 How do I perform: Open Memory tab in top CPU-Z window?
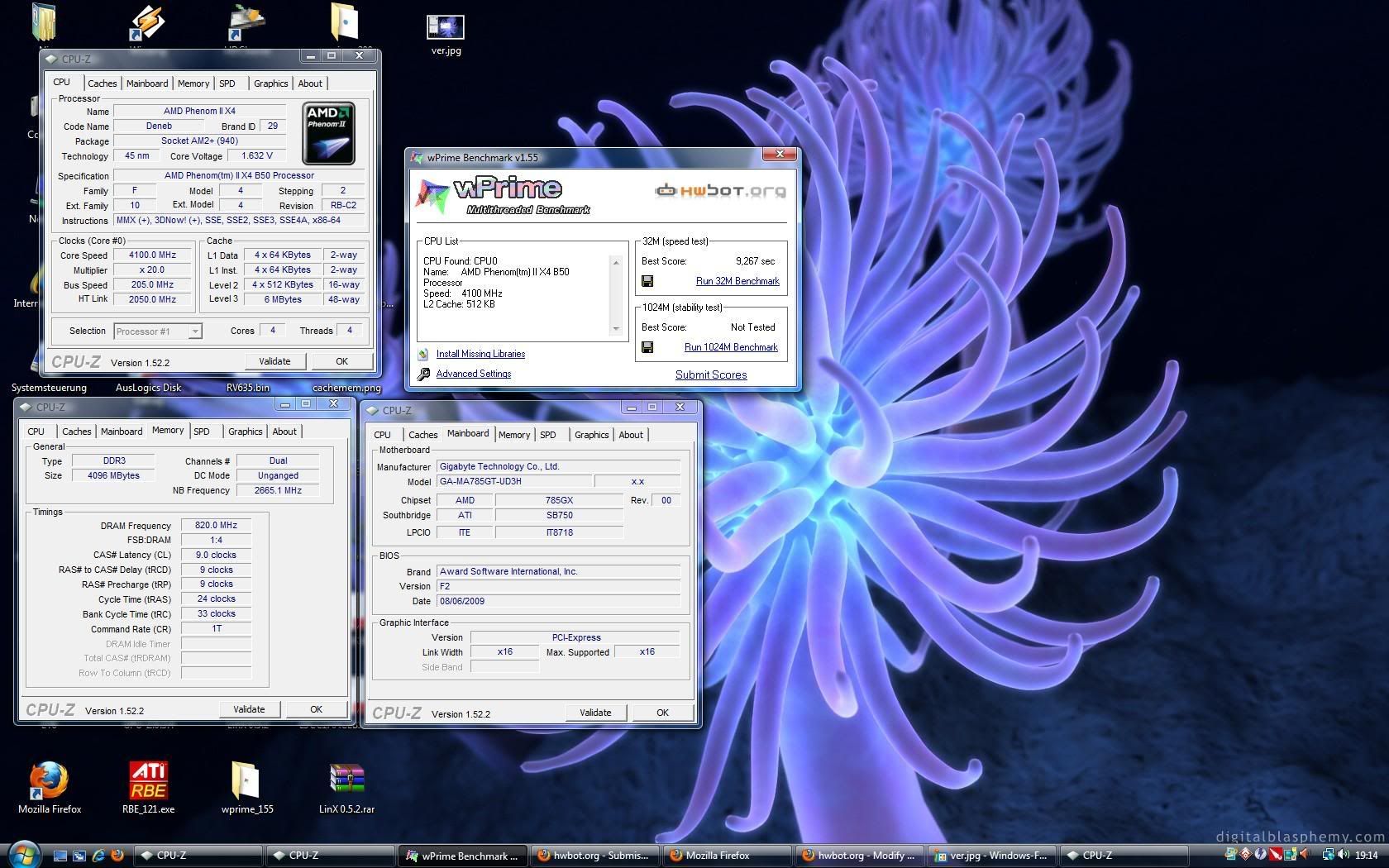click(x=193, y=83)
